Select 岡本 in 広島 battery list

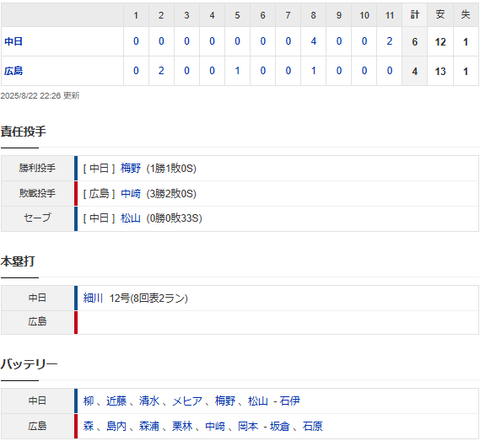248,426
